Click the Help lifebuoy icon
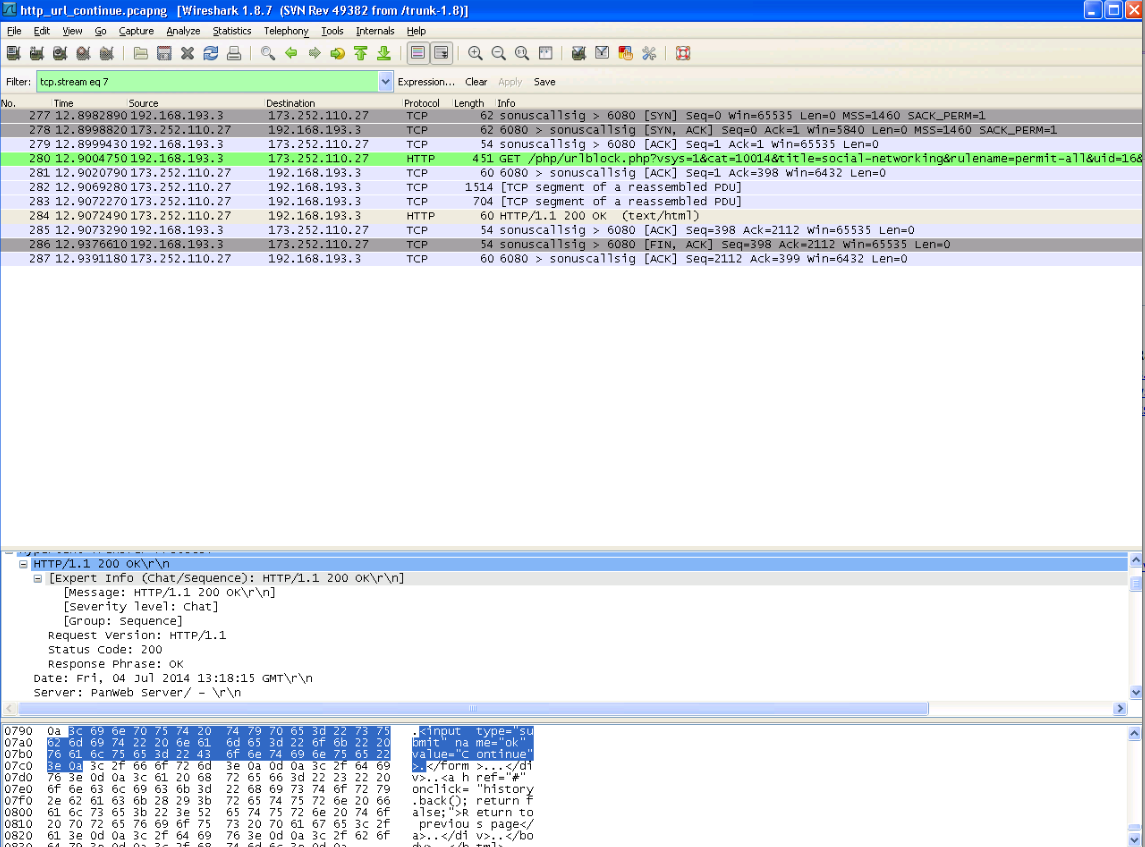Screen dimensions: 1145x847 (x=683, y=54)
